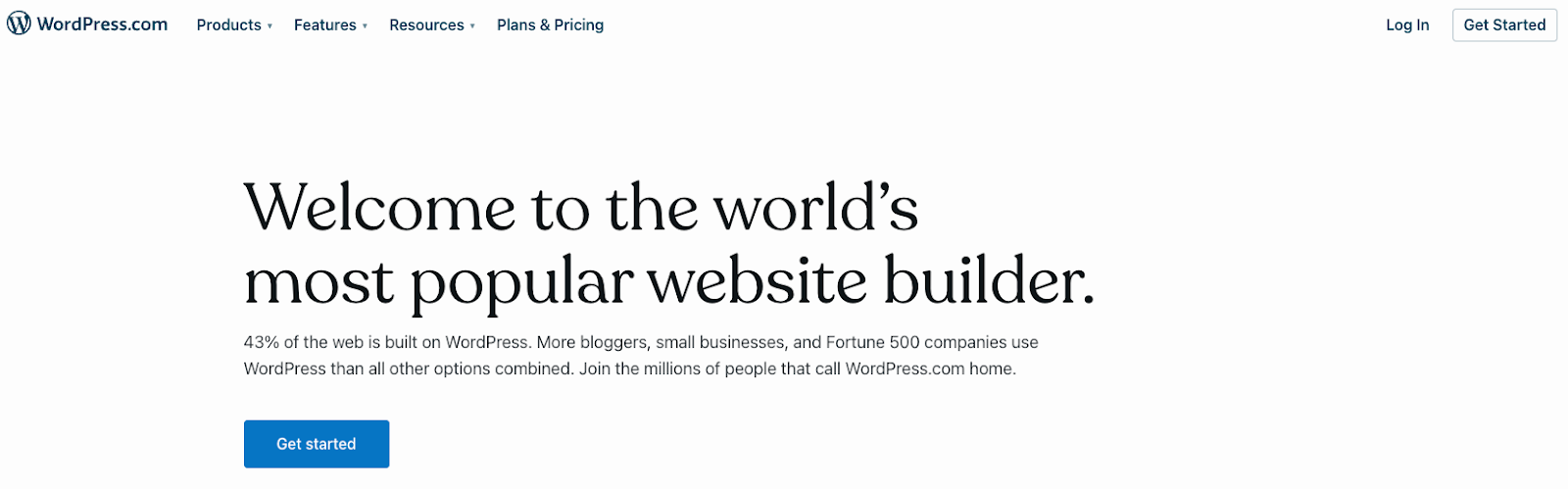Expand the arrow next to Products
This screenshot has height=489, width=1568.
pos(269,25)
